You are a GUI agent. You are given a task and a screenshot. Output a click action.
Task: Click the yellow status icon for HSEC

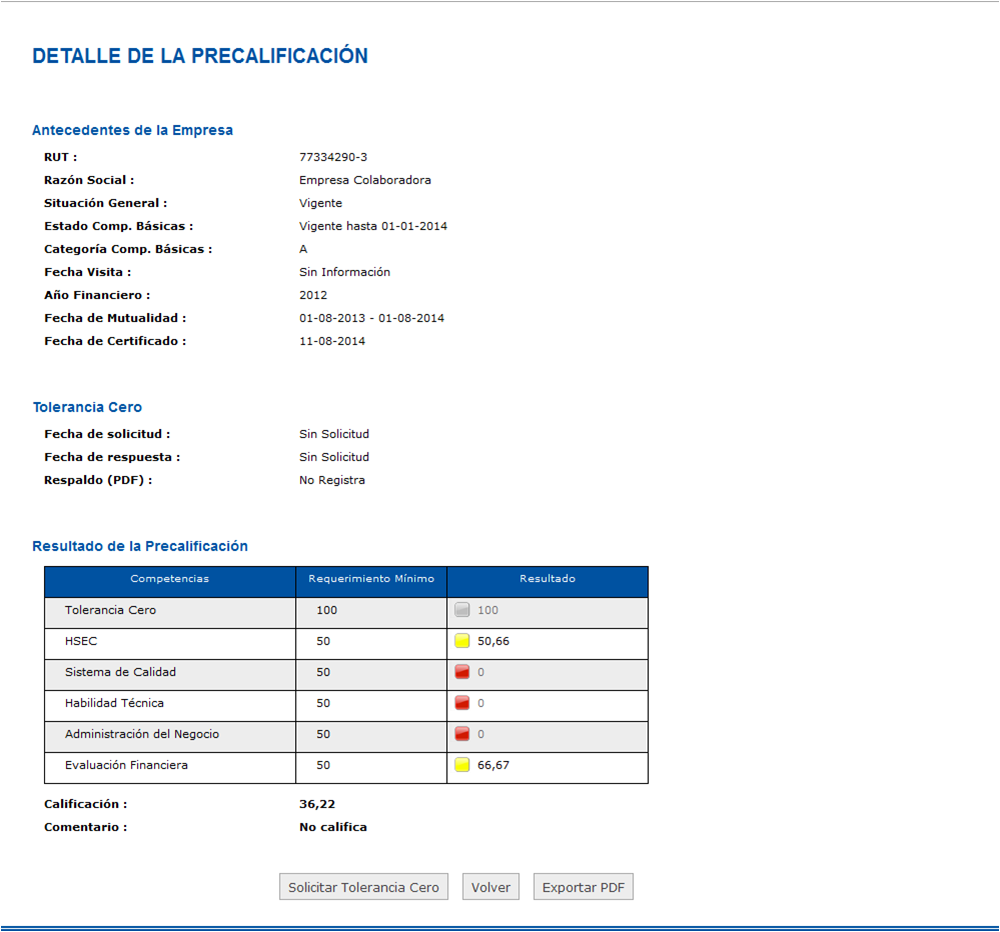coord(462,641)
